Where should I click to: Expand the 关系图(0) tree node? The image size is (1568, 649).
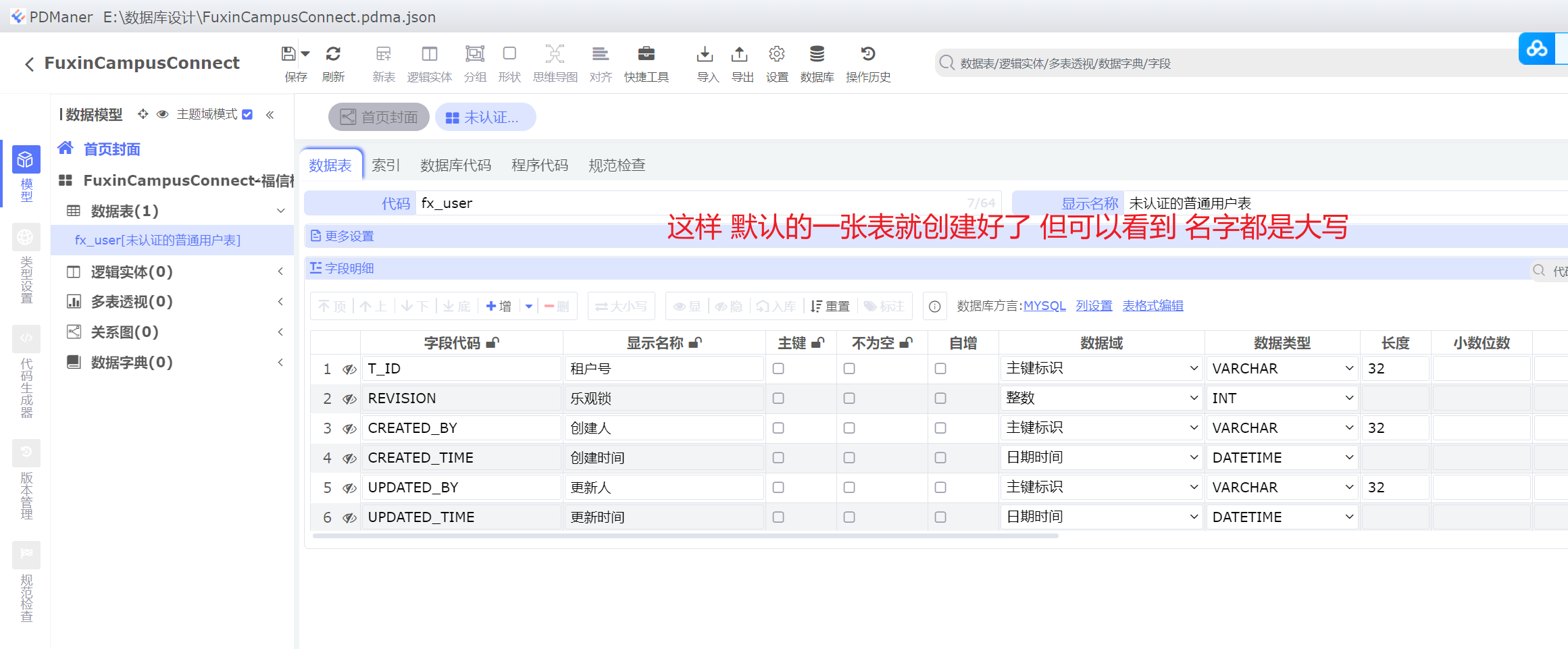pos(281,332)
